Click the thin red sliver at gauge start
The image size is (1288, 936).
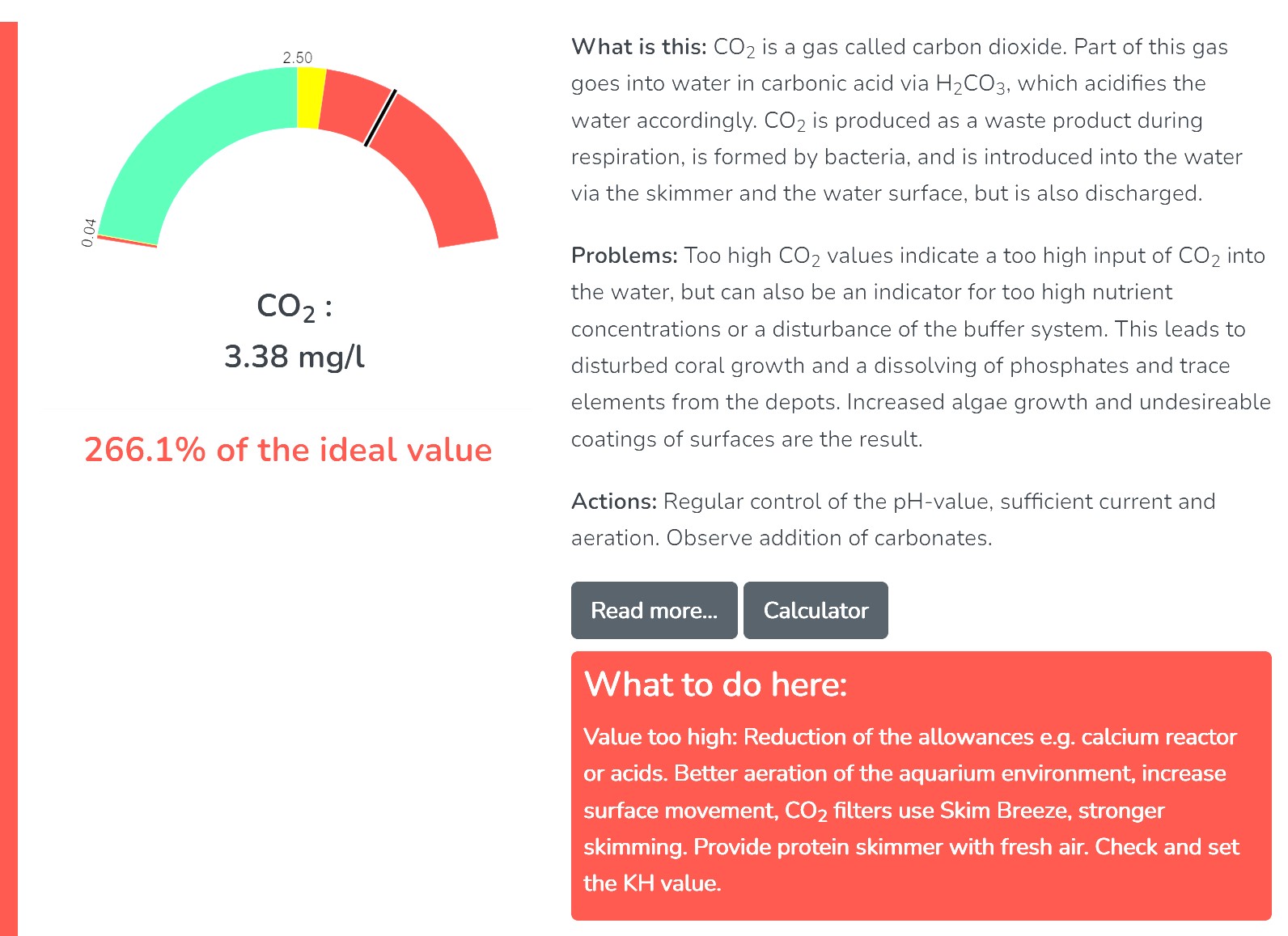point(127,241)
